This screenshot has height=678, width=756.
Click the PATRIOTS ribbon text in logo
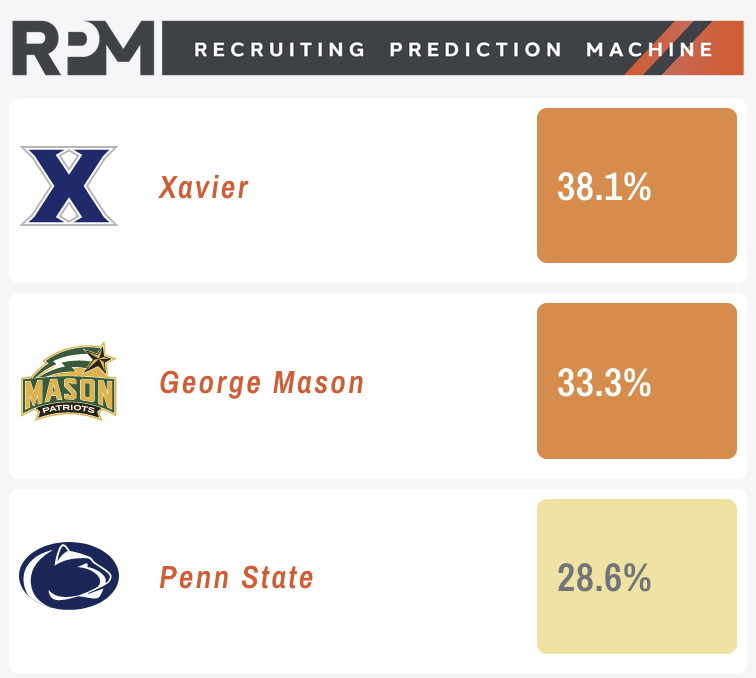coord(68,409)
